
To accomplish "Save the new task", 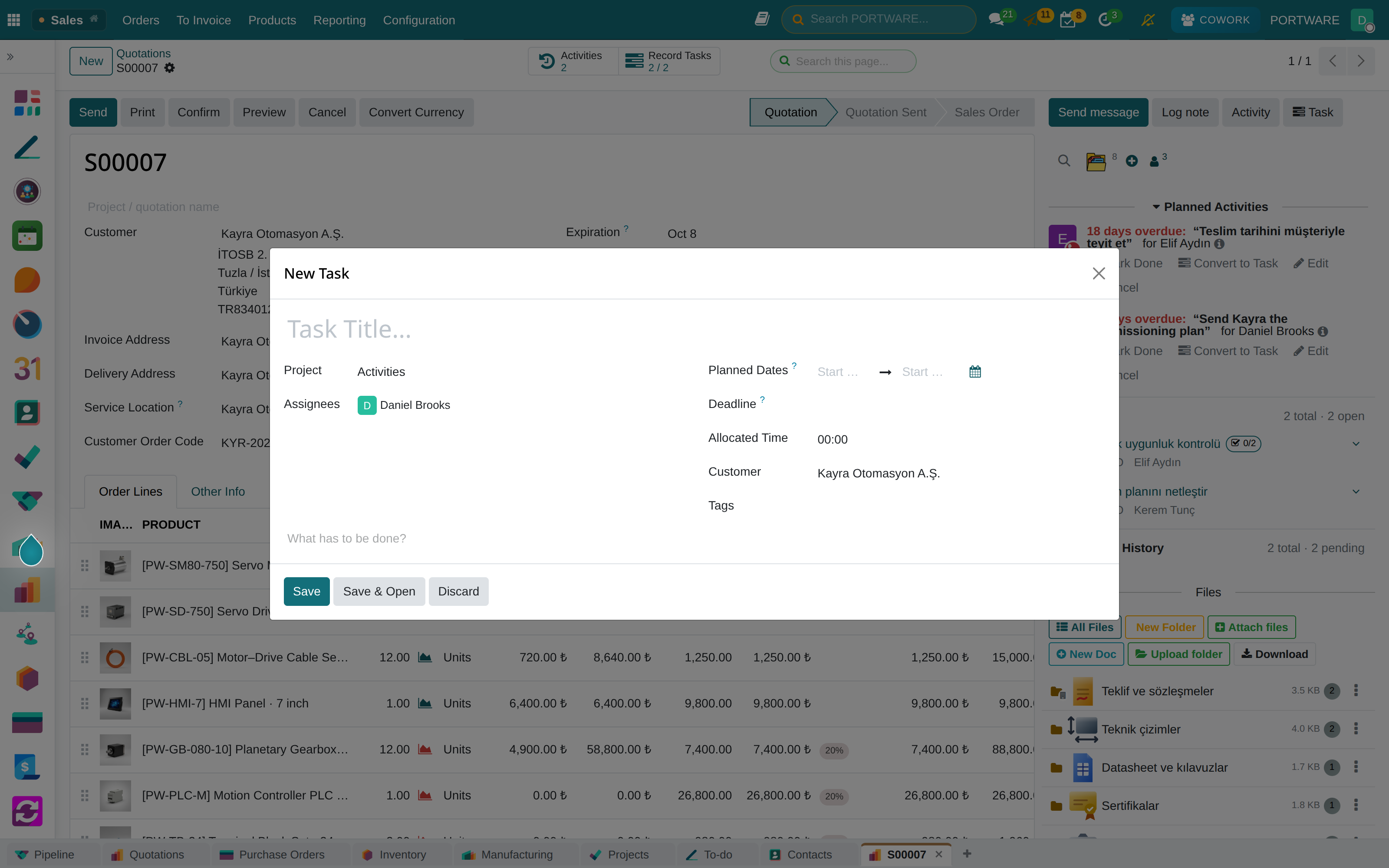I will point(306,591).
